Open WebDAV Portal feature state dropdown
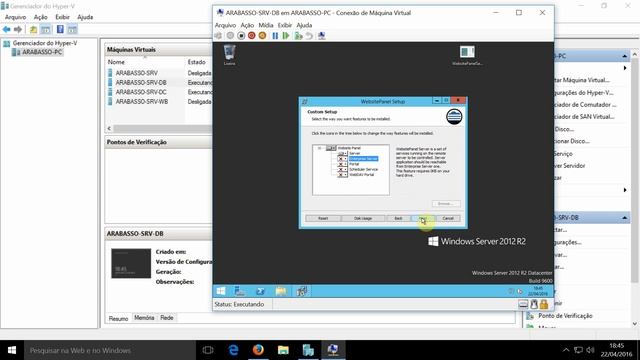 [x=342, y=174]
